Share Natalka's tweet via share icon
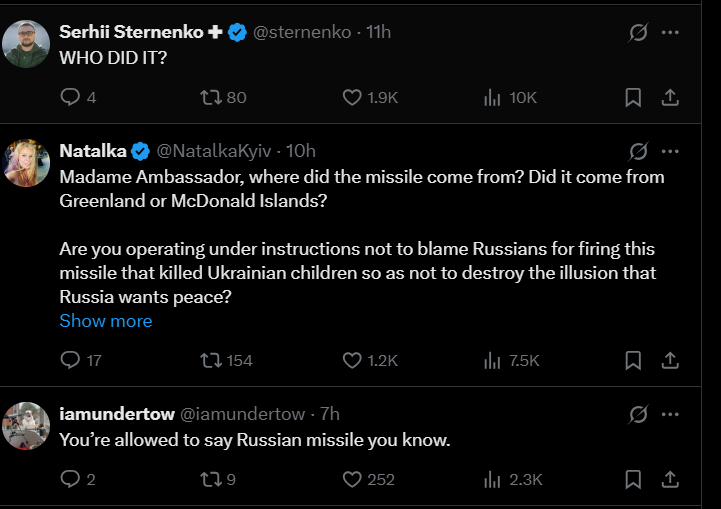The image size is (721, 509). click(x=671, y=360)
